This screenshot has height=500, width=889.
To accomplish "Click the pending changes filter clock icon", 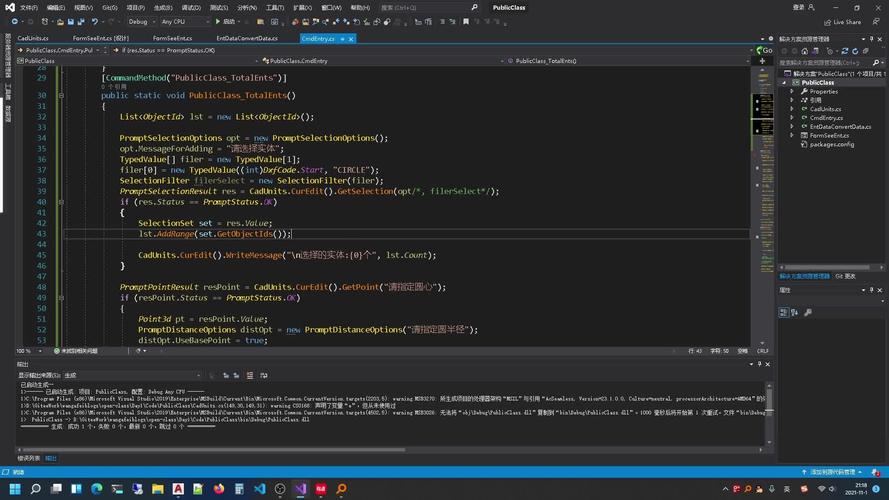I will [829, 51].
